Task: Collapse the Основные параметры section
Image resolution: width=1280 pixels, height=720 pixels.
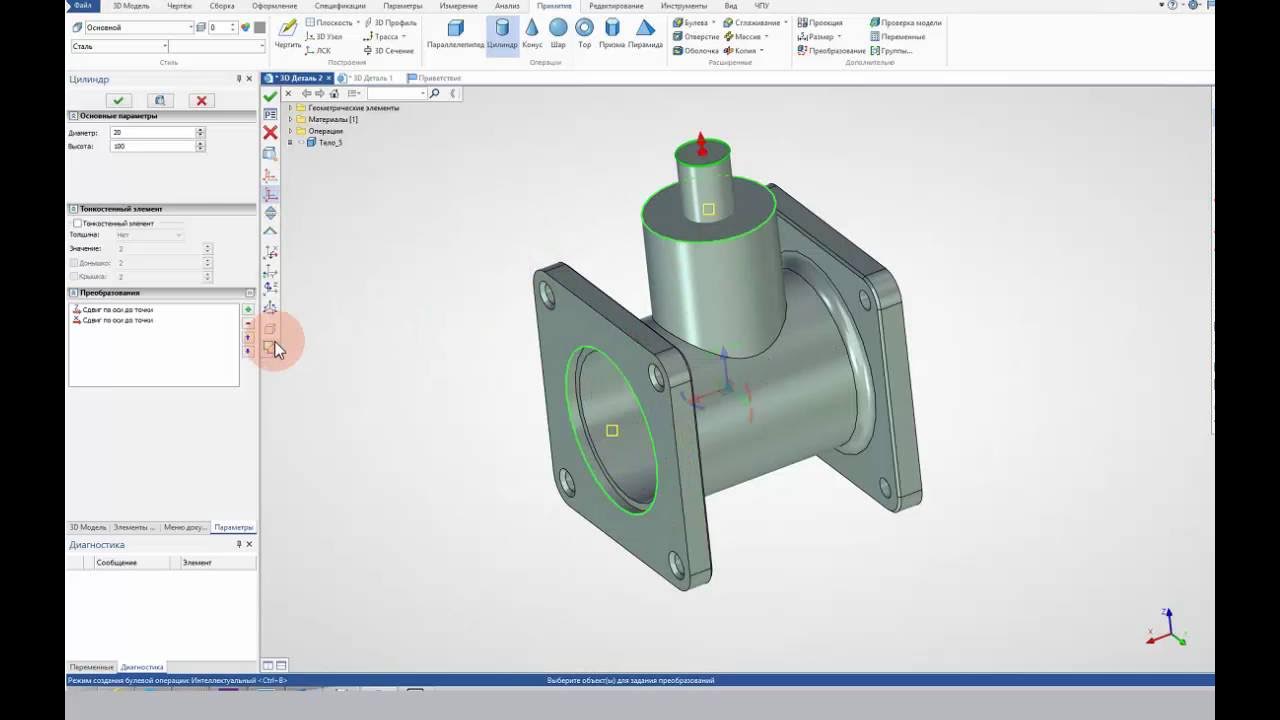Action: 73,116
